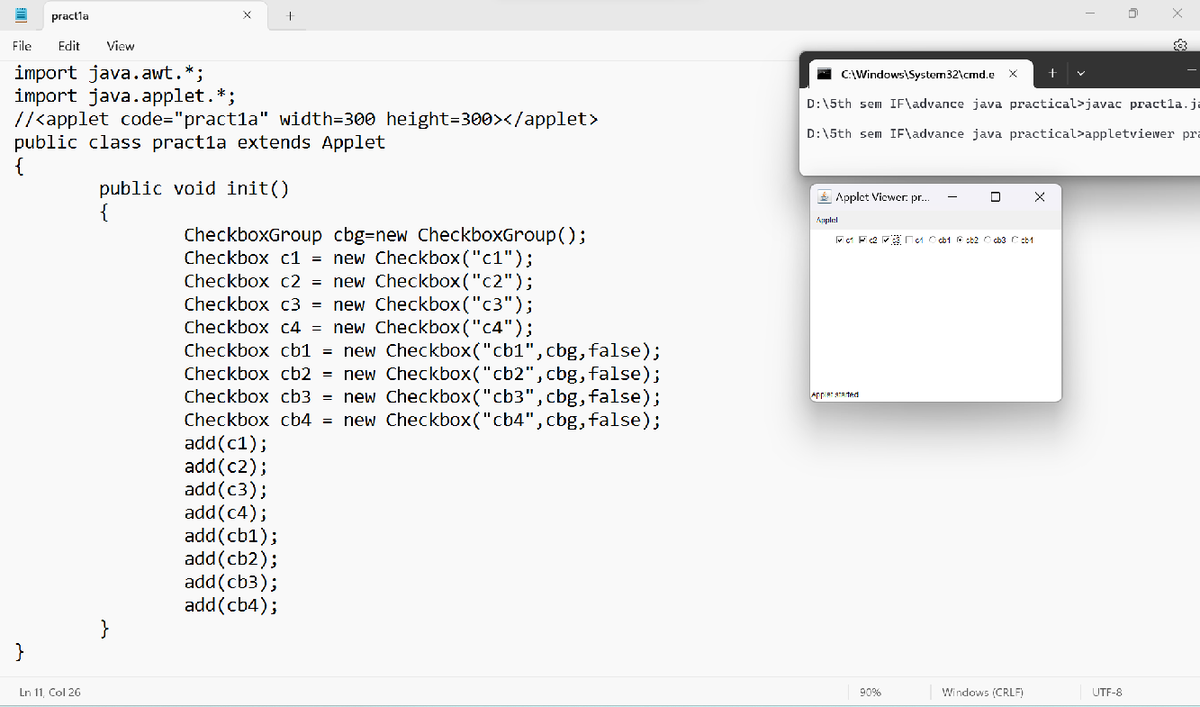Screen dimensions: 1200x707
Task: Open a new Notepad tab with the plus button
Action: [290, 15]
